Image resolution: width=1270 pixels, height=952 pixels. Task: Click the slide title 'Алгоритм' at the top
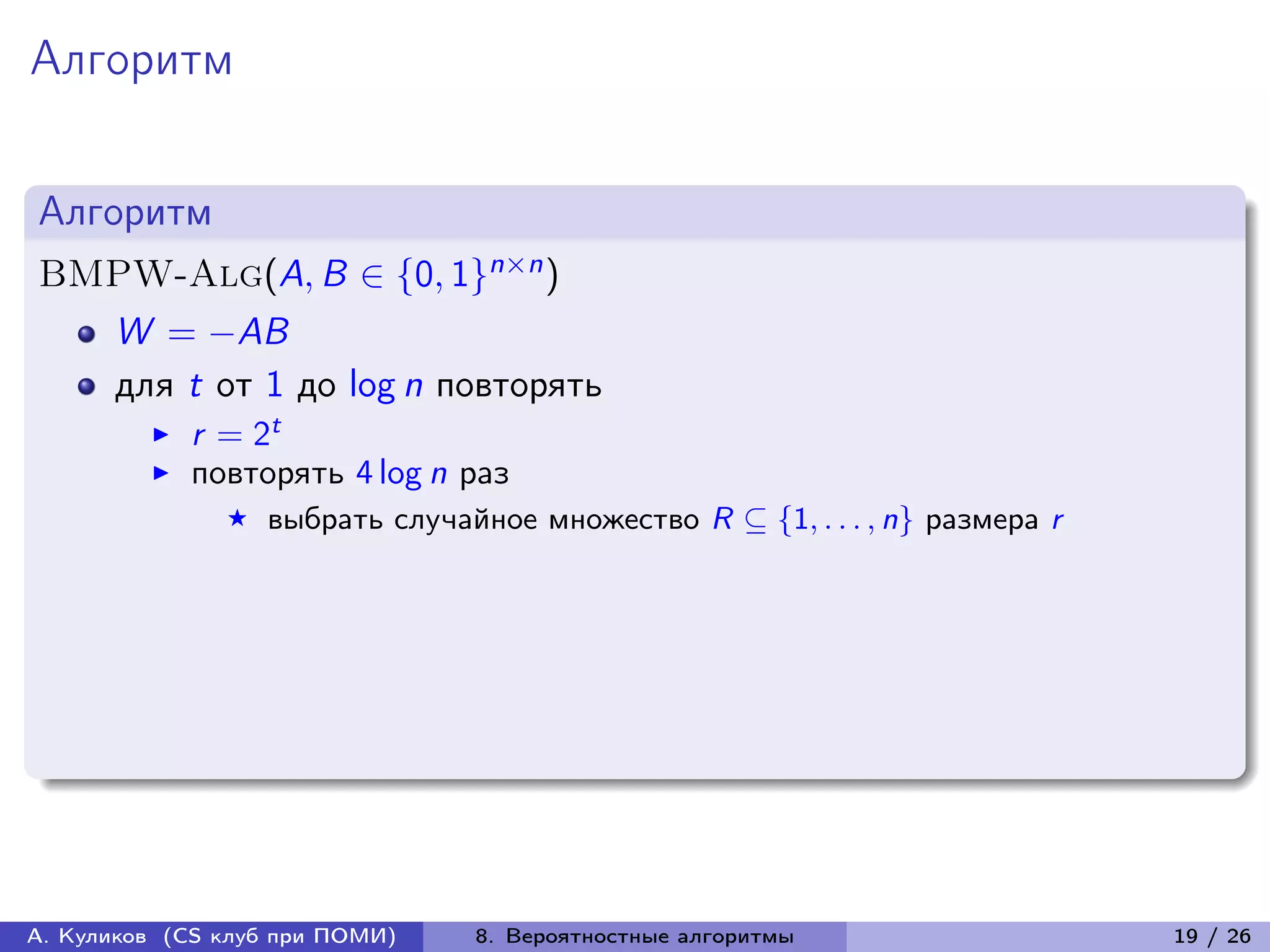tap(131, 59)
